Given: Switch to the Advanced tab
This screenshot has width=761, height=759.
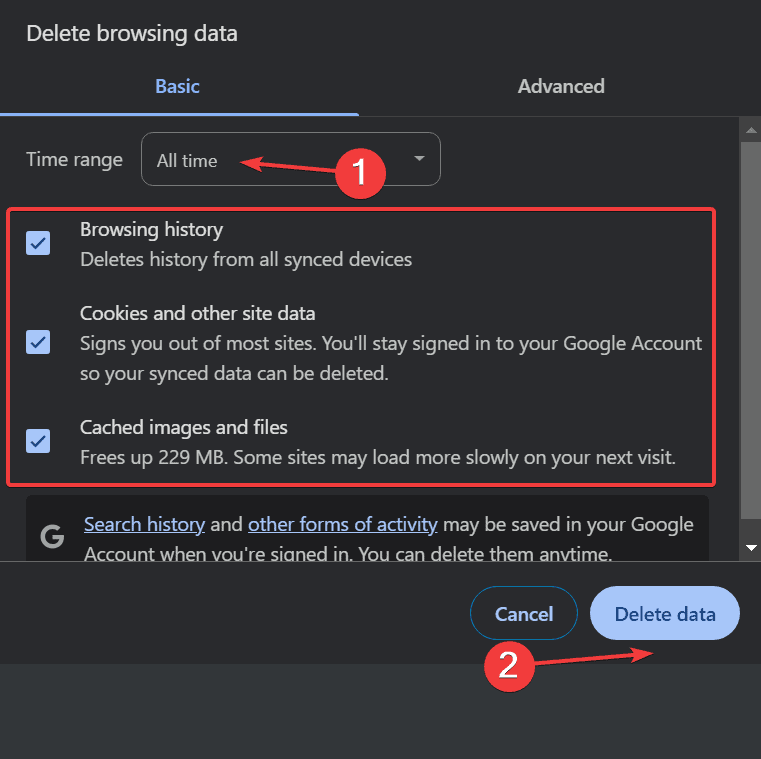Looking at the screenshot, I should coord(561,86).
